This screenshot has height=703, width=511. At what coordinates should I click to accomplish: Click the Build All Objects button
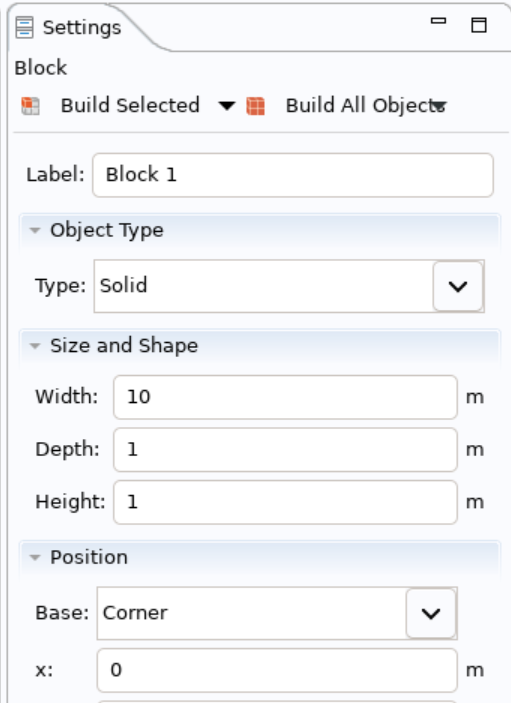coord(365,106)
